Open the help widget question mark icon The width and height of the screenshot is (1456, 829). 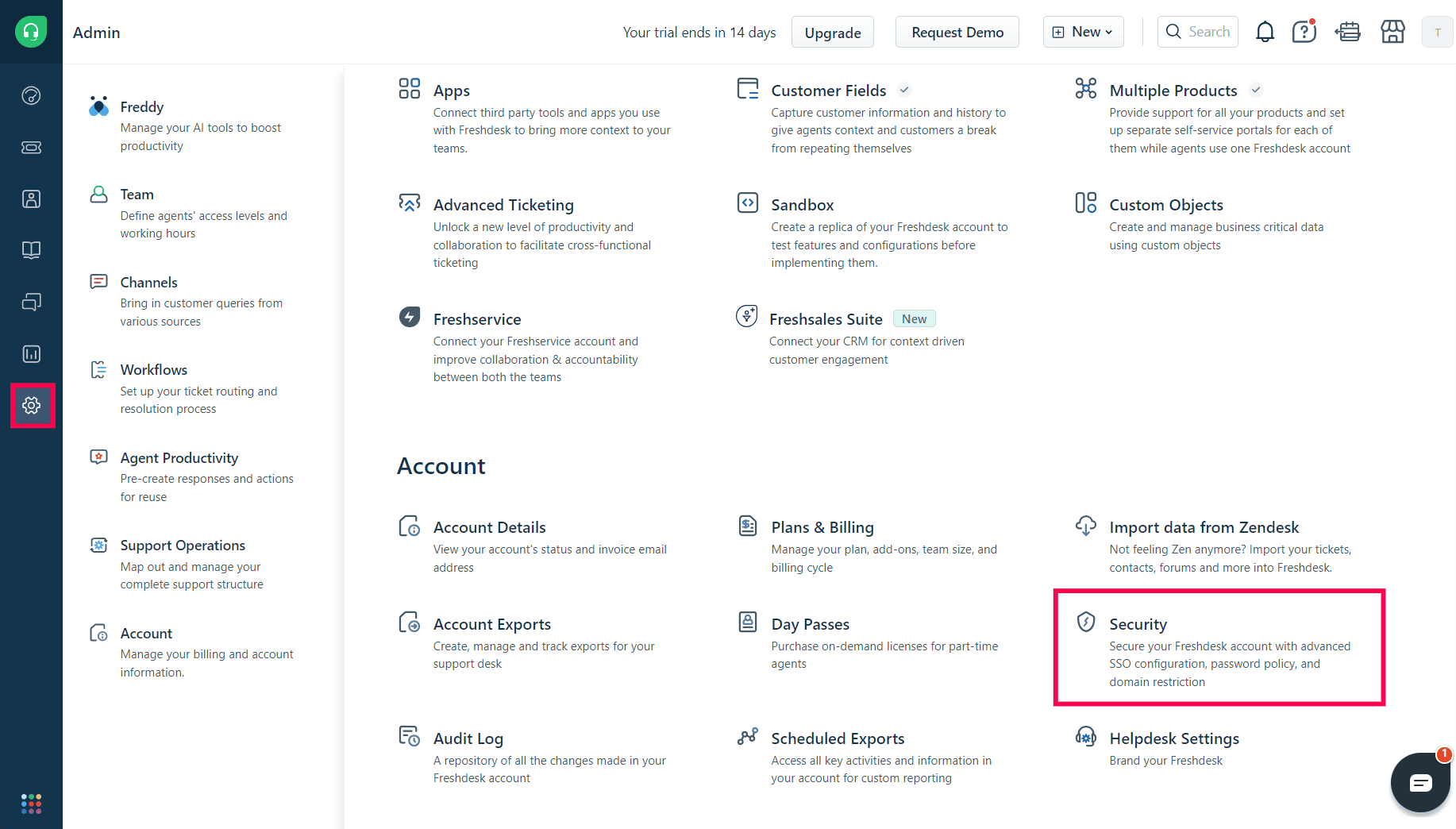1304,32
